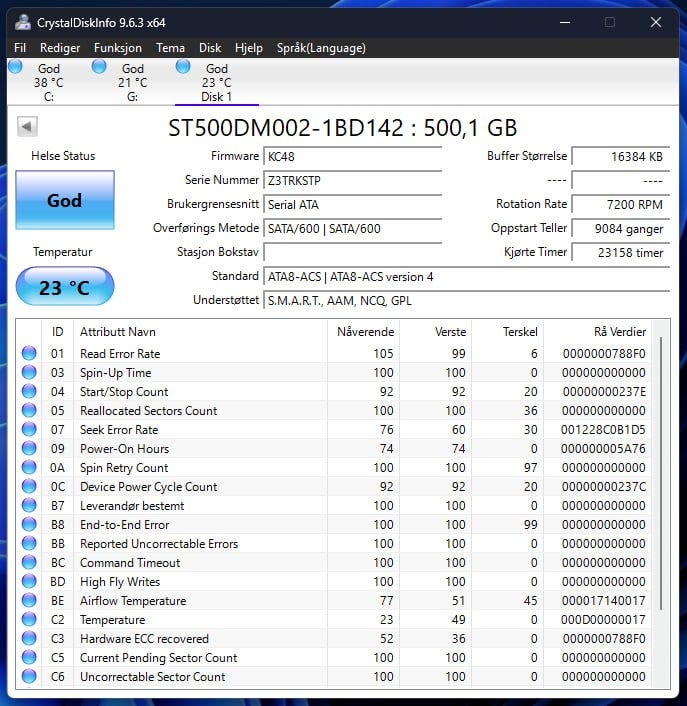Click the G: drive status orb
Image resolution: width=687 pixels, height=706 pixels.
[x=99, y=67]
